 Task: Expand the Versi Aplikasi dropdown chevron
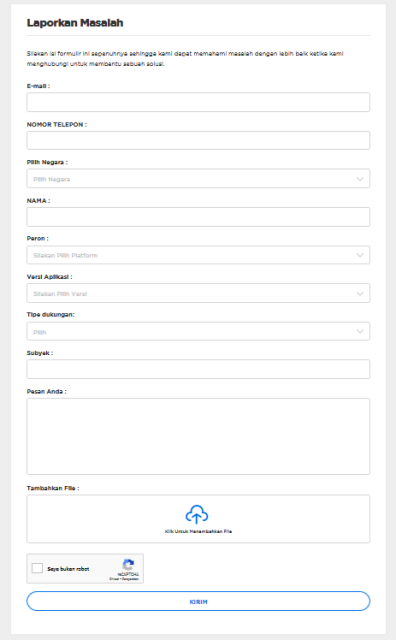click(360, 293)
